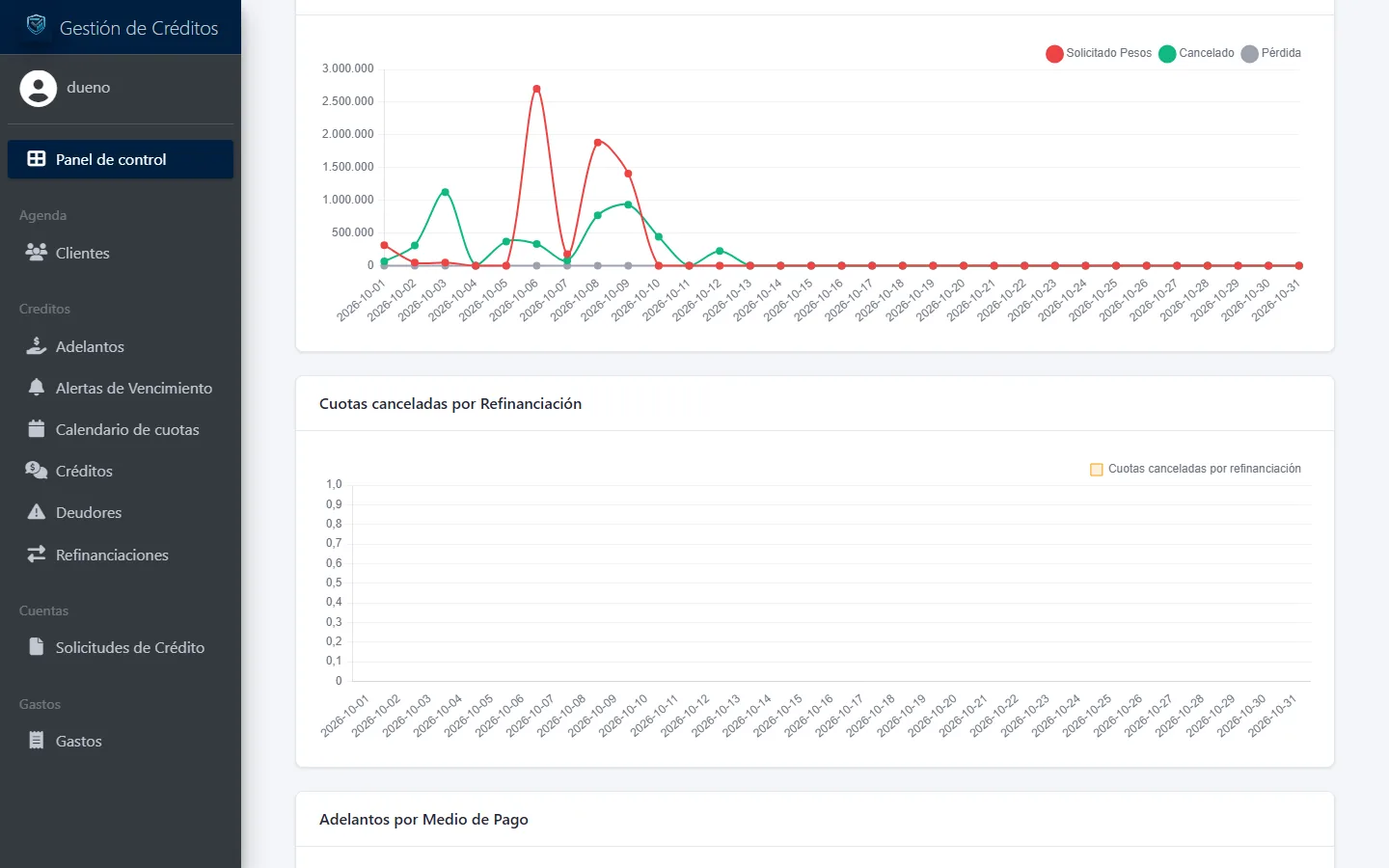1389x868 pixels.
Task: Click Cuotas canceladas por Refinanciación heading
Action: coord(450,404)
